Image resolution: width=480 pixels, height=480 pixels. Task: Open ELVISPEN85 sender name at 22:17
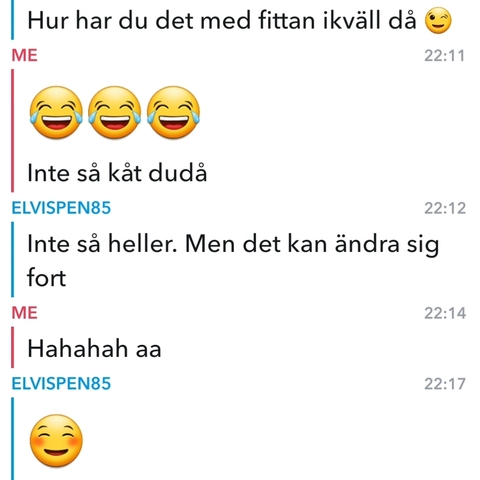[61, 384]
